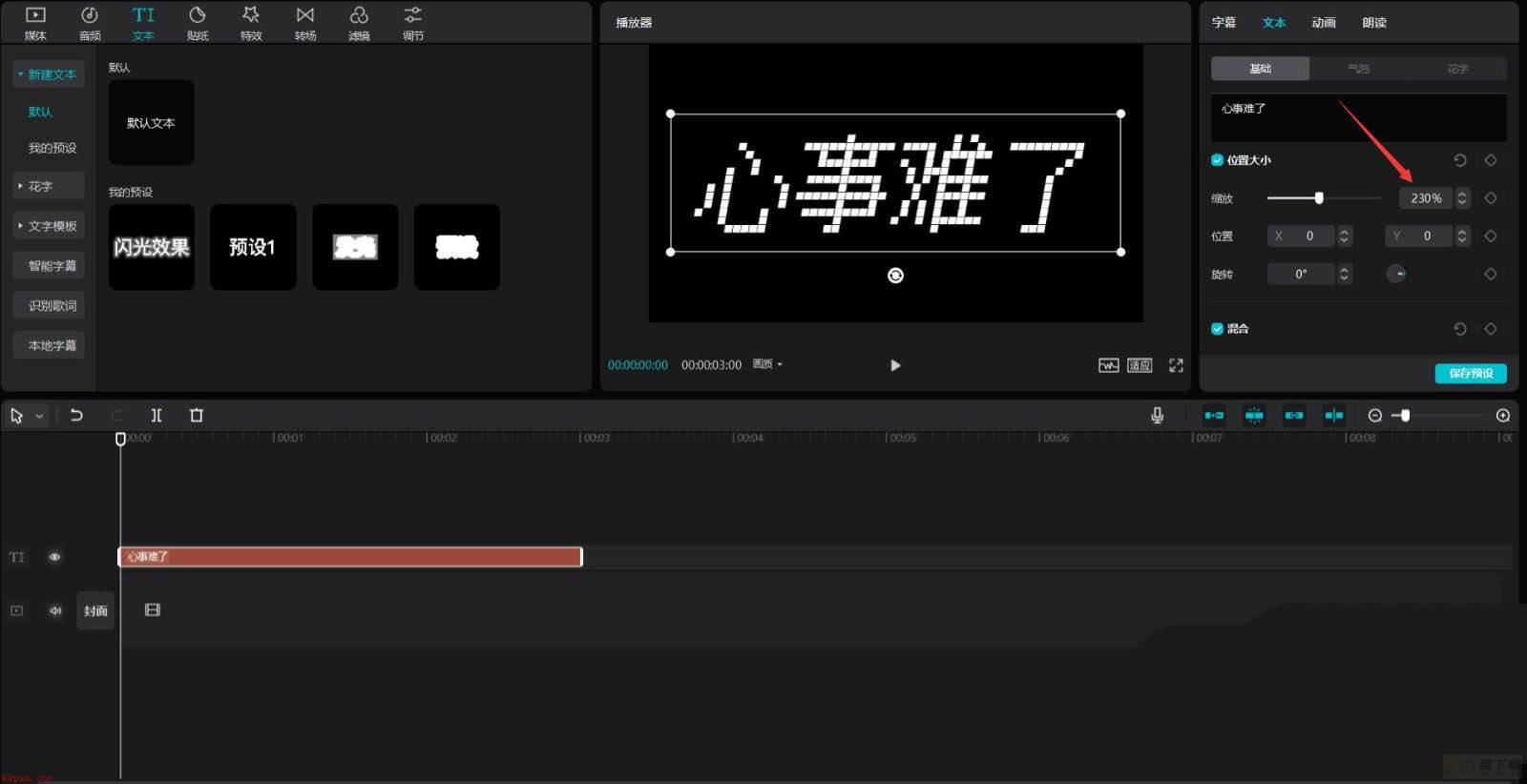Open the 音频 audio panel
Image resolution: width=1527 pixels, height=784 pixels.
point(90,23)
